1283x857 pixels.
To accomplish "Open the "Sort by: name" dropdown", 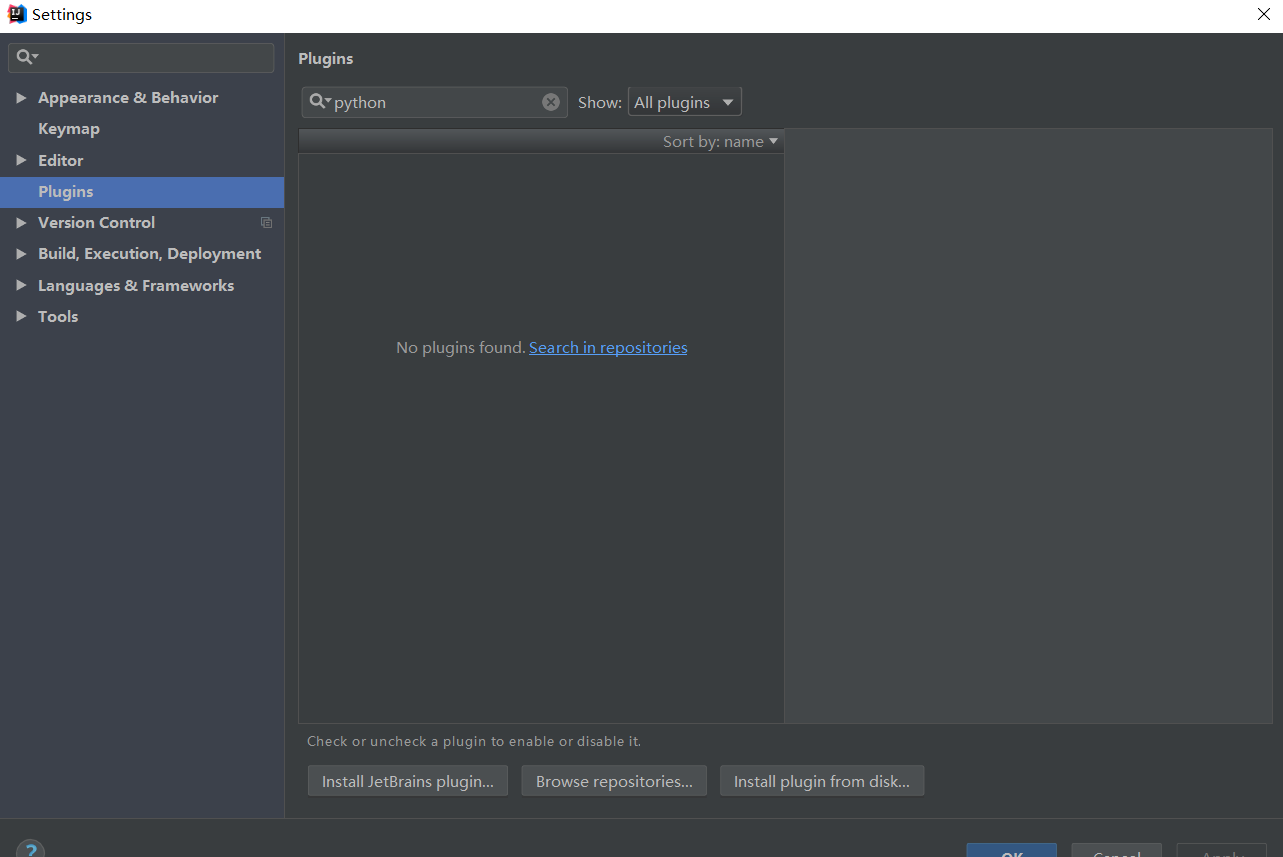I will click(x=720, y=141).
